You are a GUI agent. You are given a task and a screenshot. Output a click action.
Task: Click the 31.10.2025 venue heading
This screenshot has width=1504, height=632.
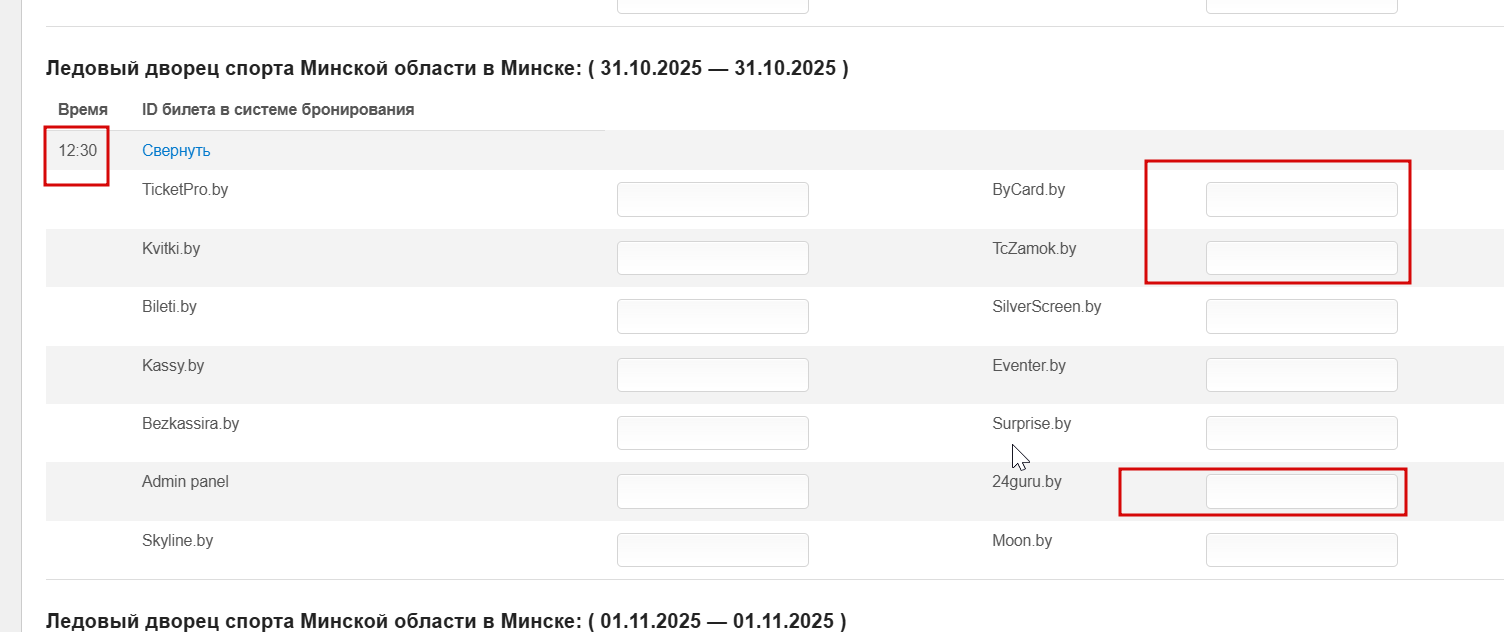coord(447,69)
